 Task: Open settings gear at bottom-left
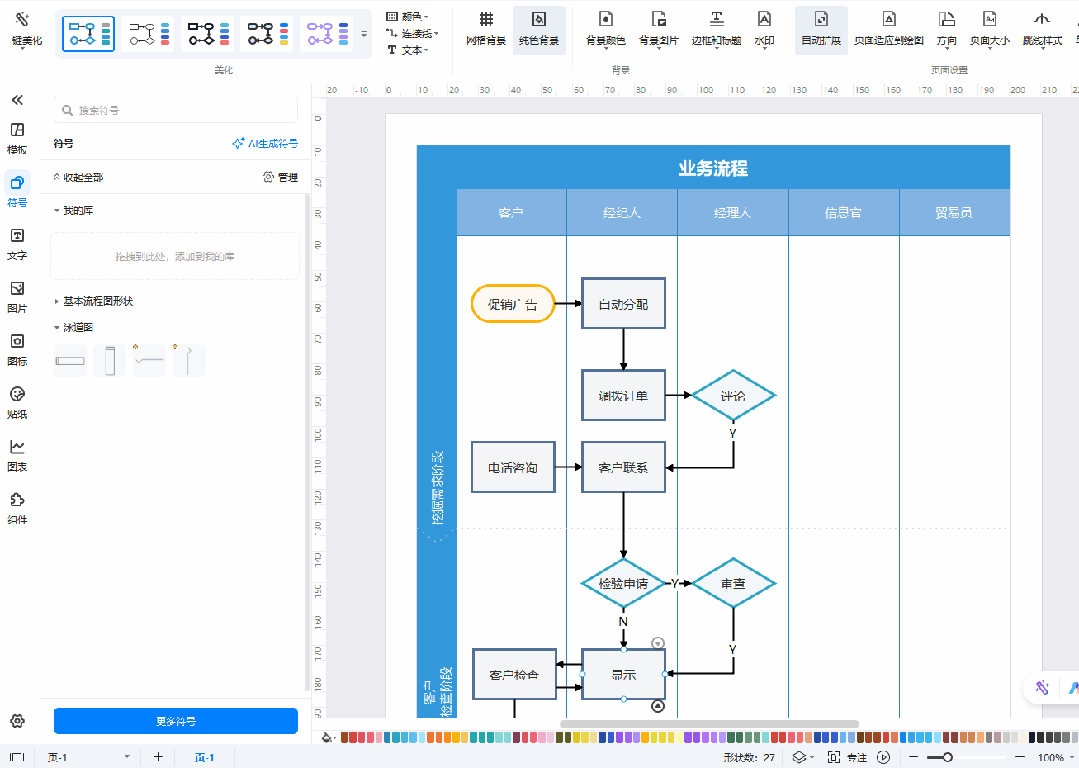coord(17,721)
